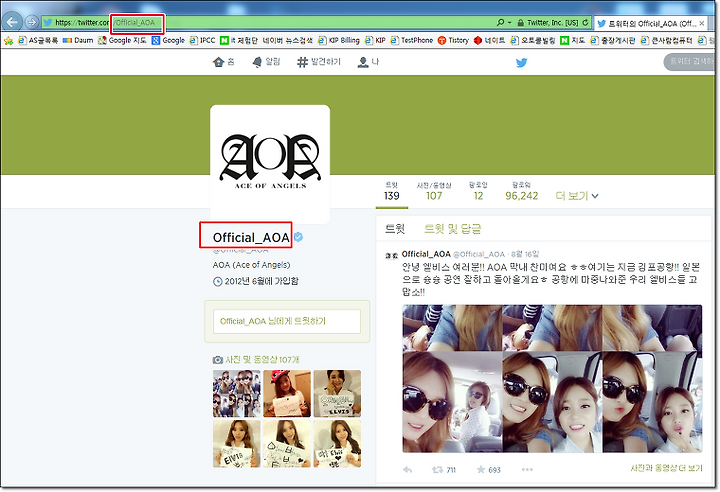Open media thumbnail with the ELVIS sign
Viewport: 720px width, 492px height.
click(x=337, y=394)
